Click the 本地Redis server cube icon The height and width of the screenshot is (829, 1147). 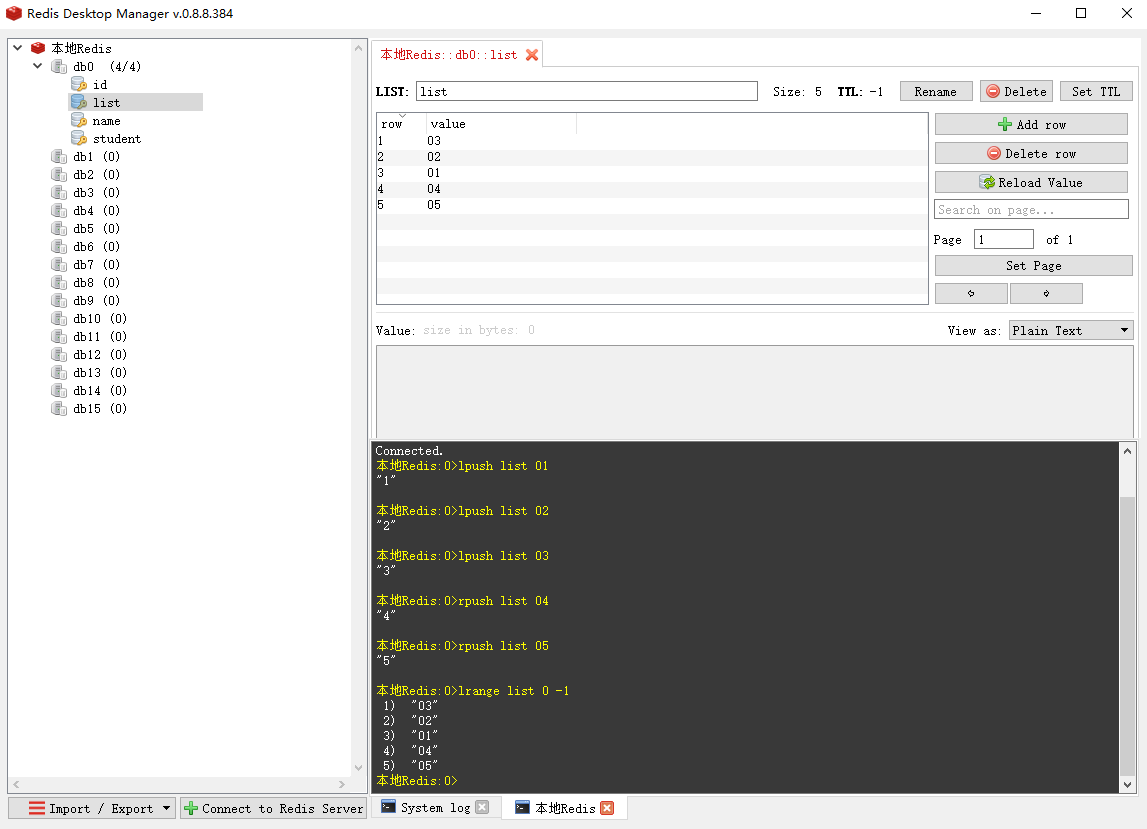pos(38,48)
